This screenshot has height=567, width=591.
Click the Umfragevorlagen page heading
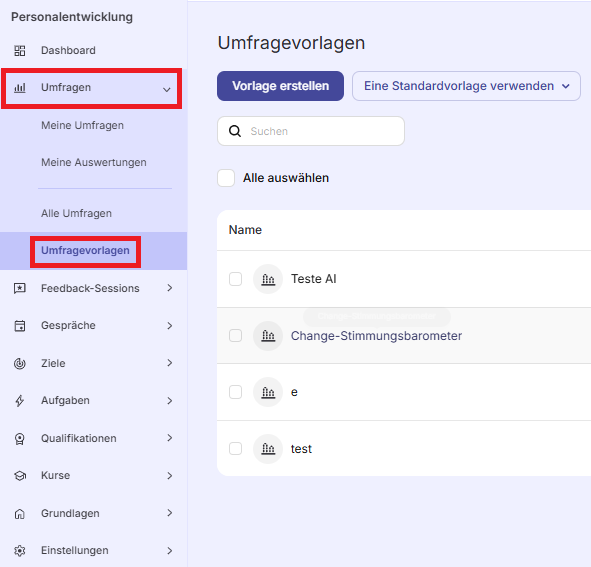[291, 43]
